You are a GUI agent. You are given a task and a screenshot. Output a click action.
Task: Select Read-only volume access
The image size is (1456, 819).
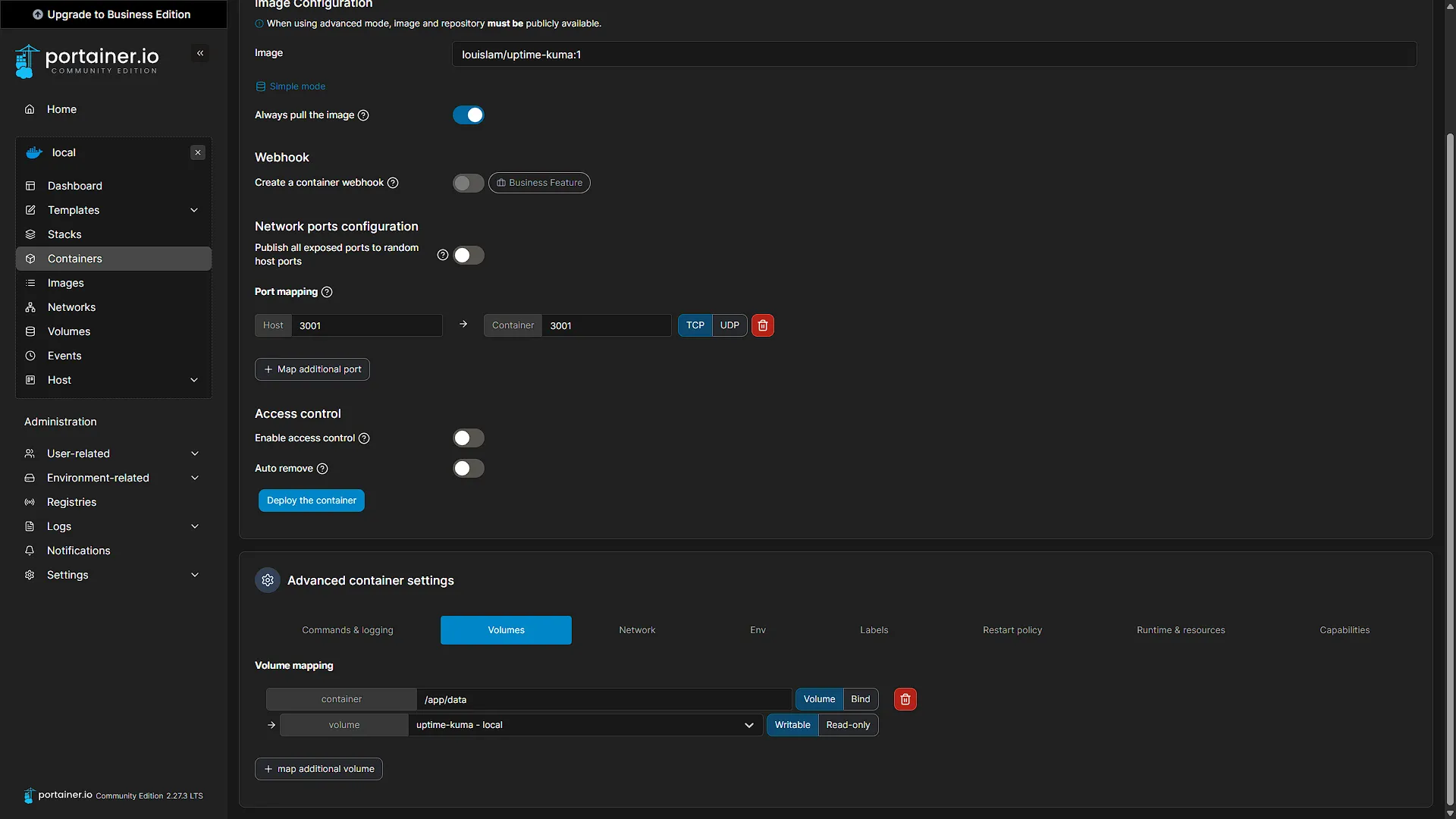point(848,725)
